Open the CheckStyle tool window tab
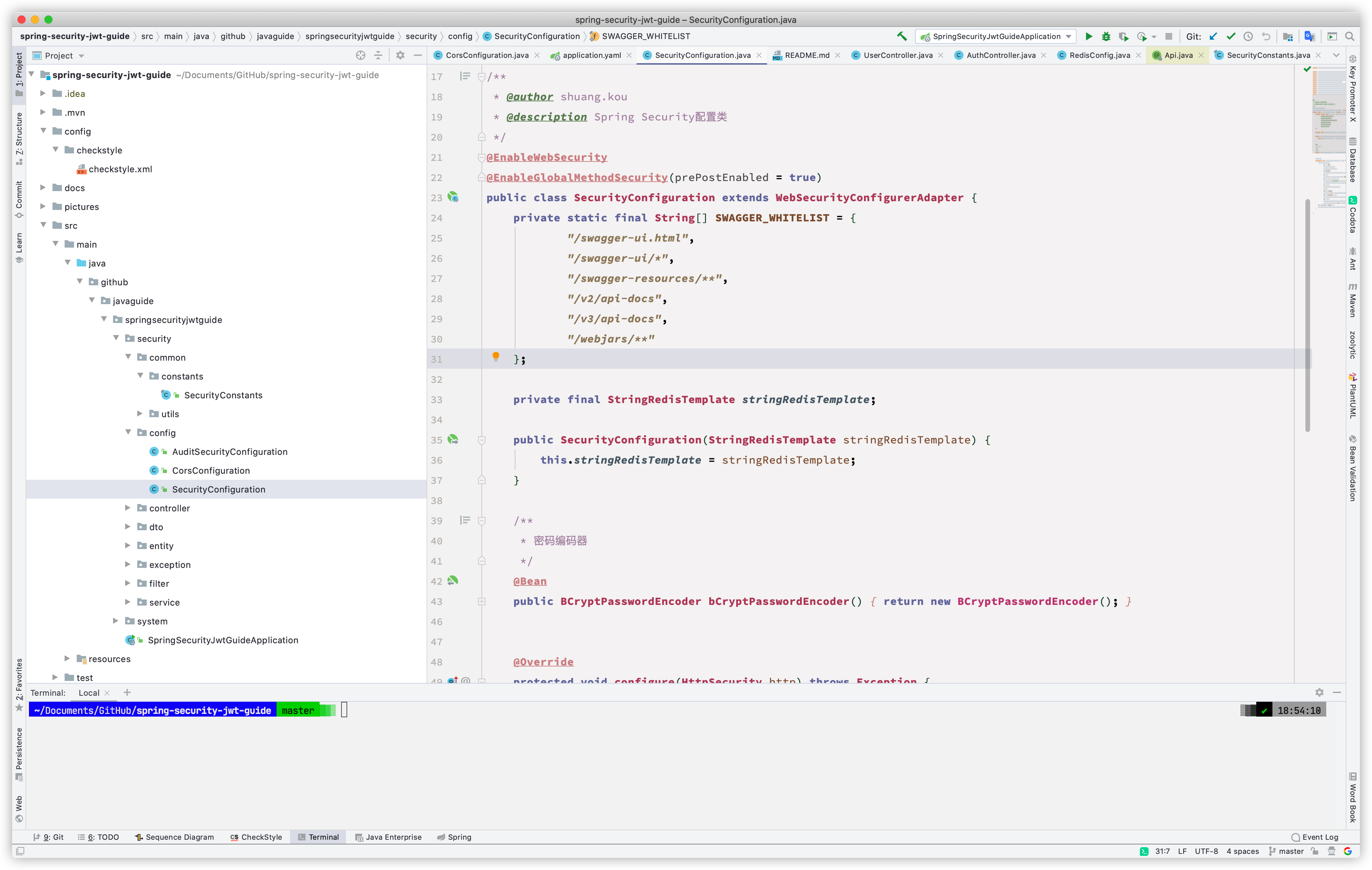Screen dimensions: 1372x870 (x=256, y=837)
